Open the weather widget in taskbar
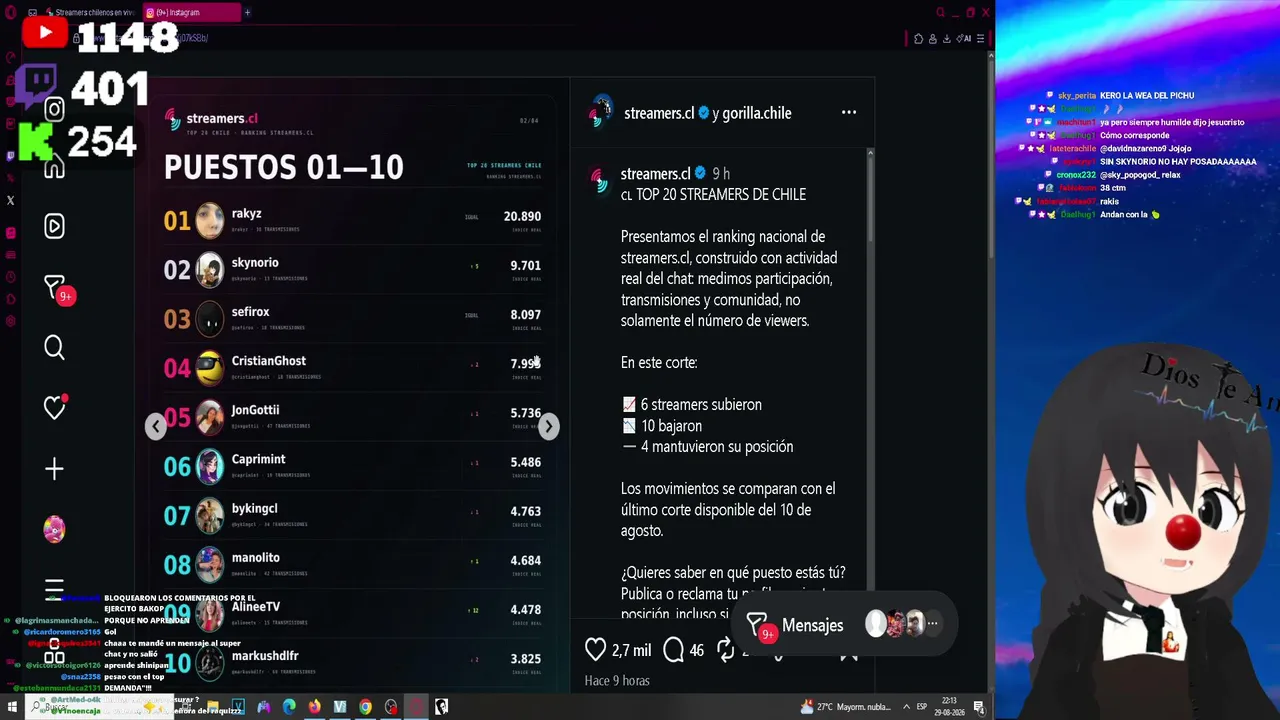Viewport: 1280px width, 720px height. (x=845, y=707)
